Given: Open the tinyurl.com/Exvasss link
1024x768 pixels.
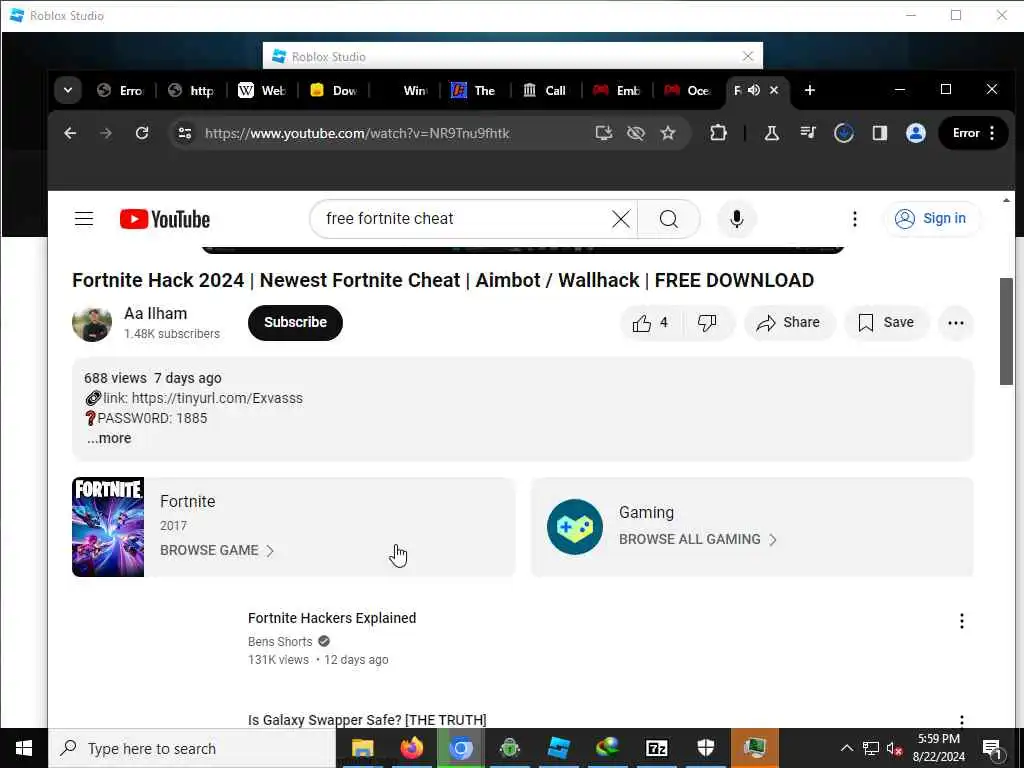Looking at the screenshot, I should [x=217, y=398].
